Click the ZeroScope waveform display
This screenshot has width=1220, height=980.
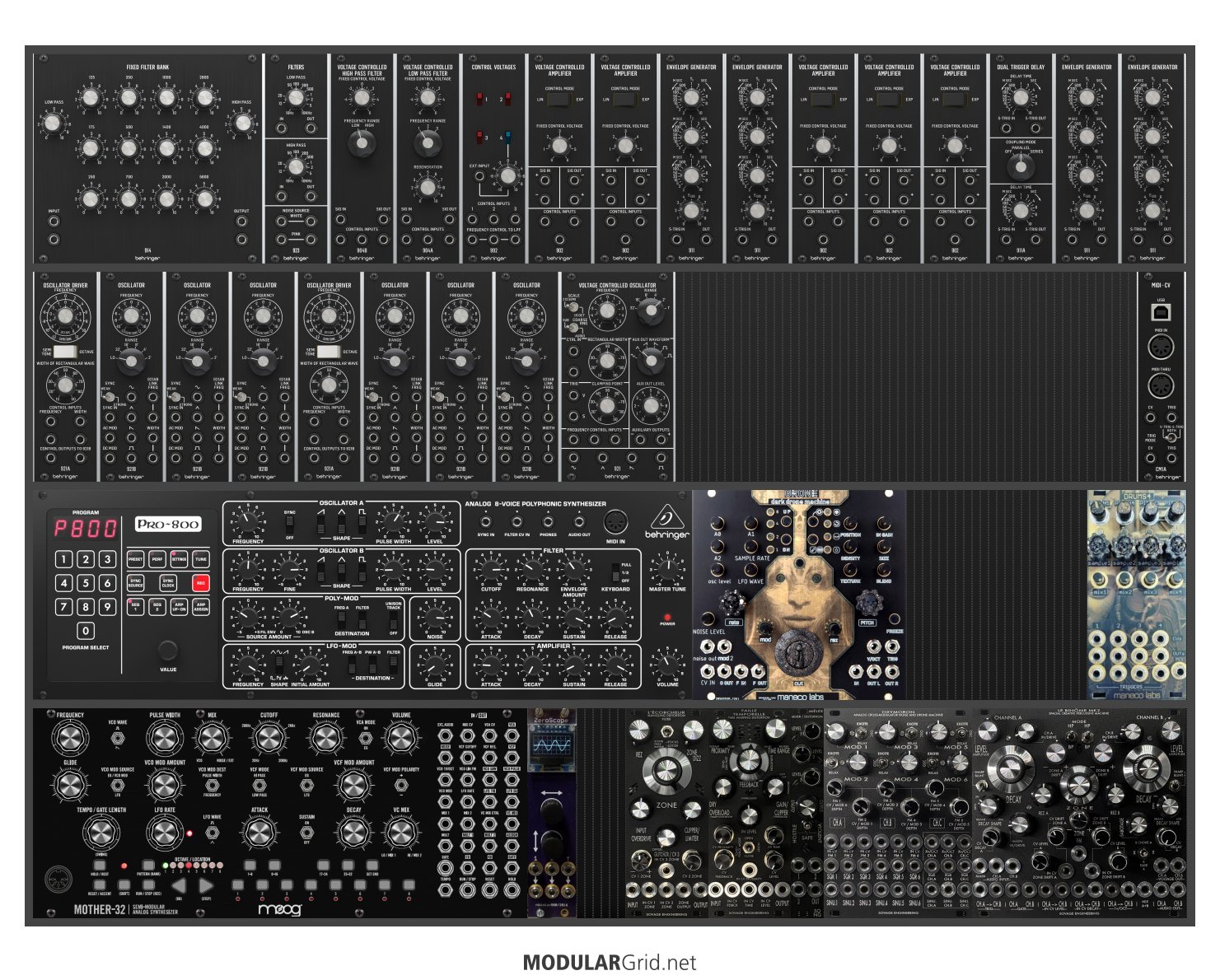(x=550, y=747)
